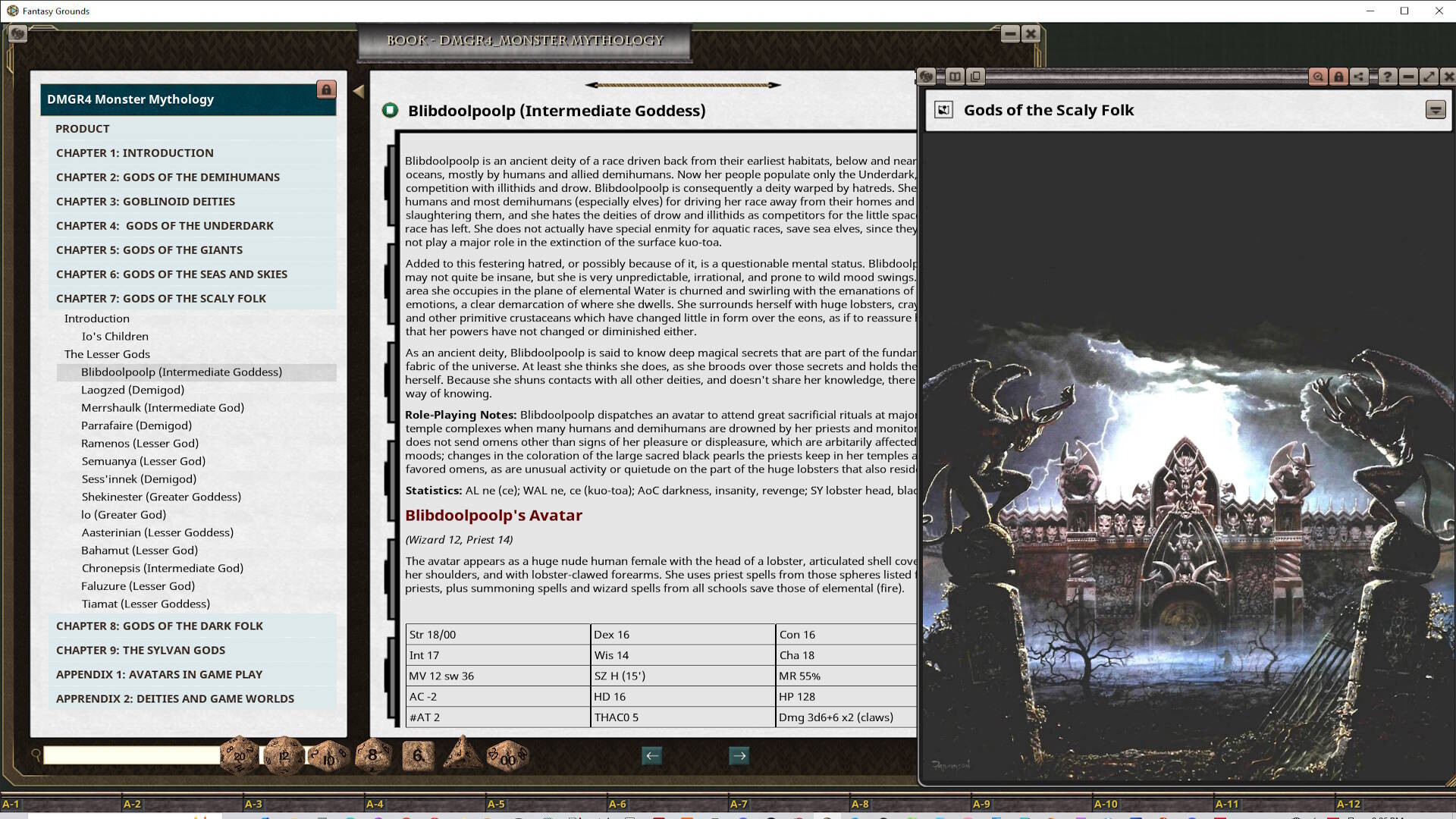Pick the d8 die
The width and height of the screenshot is (1456, 819).
(x=372, y=755)
